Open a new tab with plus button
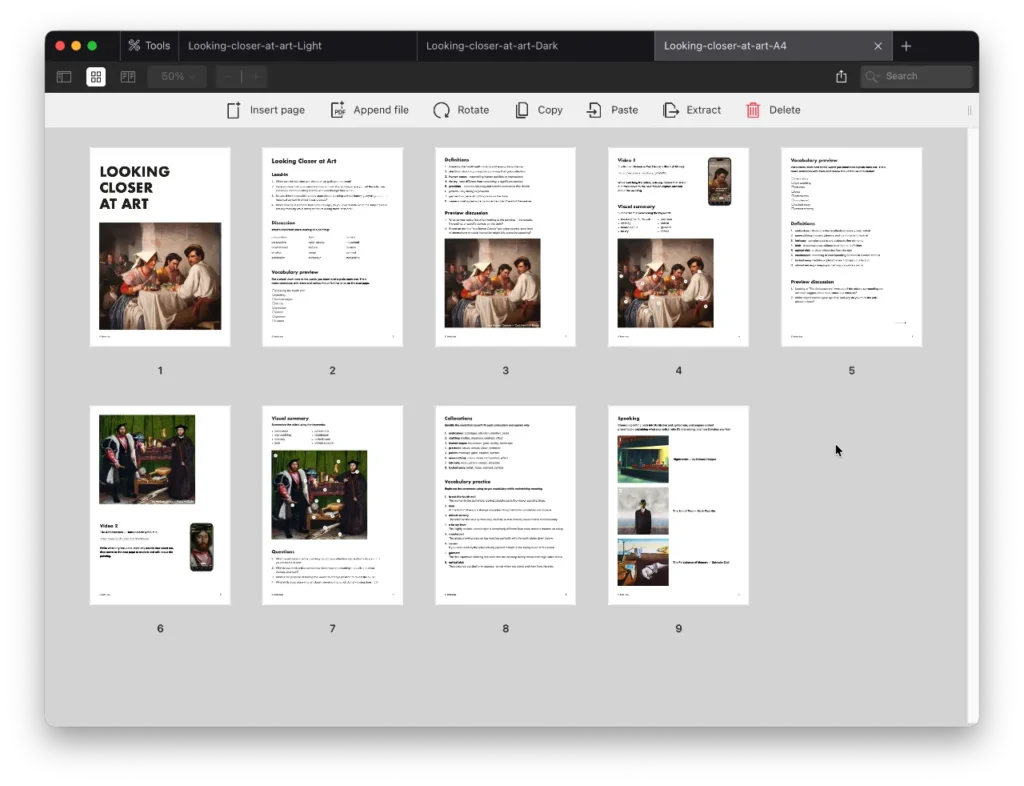The width and height of the screenshot is (1024, 786). [x=906, y=46]
